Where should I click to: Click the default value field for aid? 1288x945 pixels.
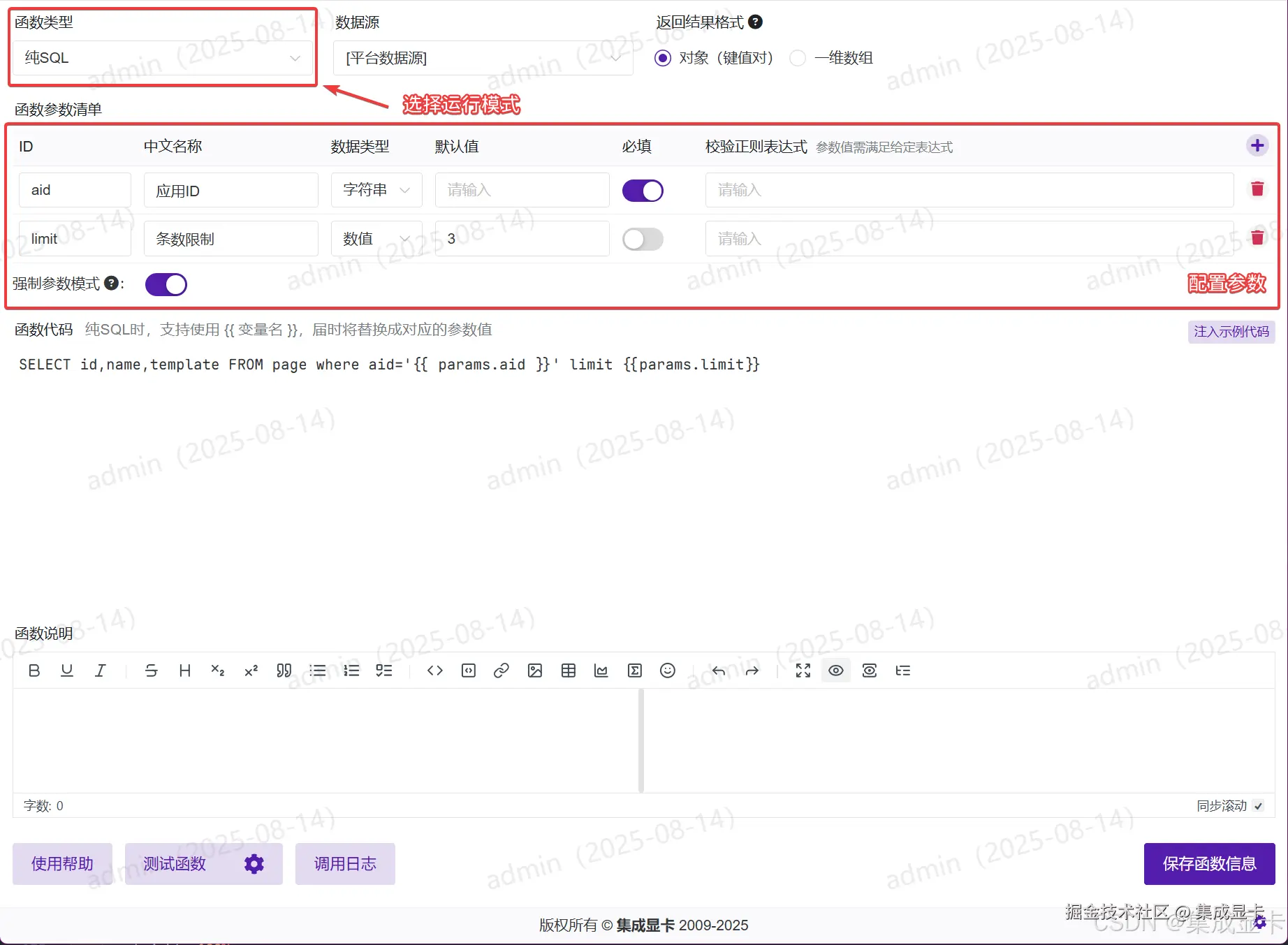coord(522,190)
